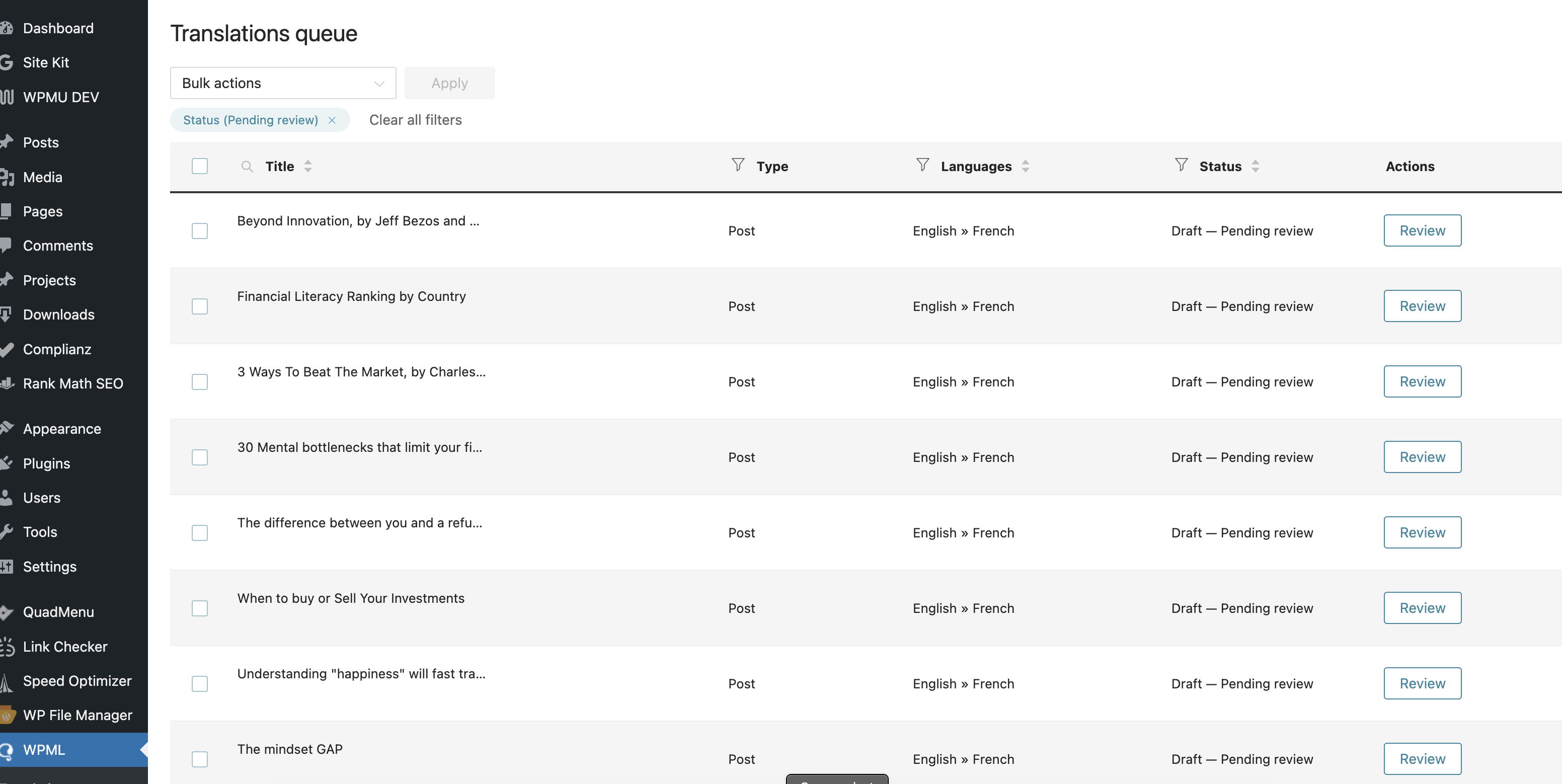Viewport: 1562px width, 784px height.
Task: Open the Pages menu item
Action: (x=42, y=211)
